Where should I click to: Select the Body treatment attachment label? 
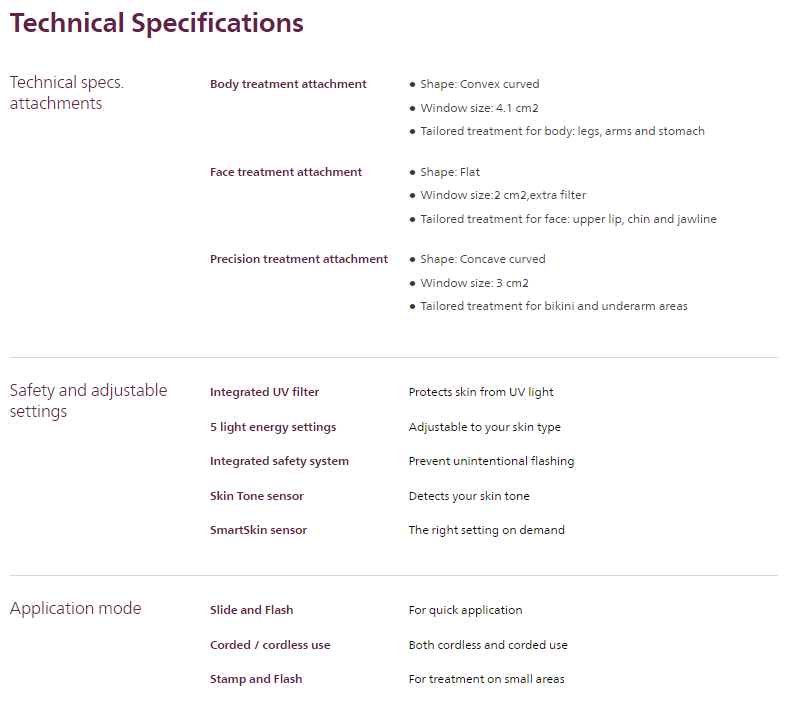tap(288, 84)
